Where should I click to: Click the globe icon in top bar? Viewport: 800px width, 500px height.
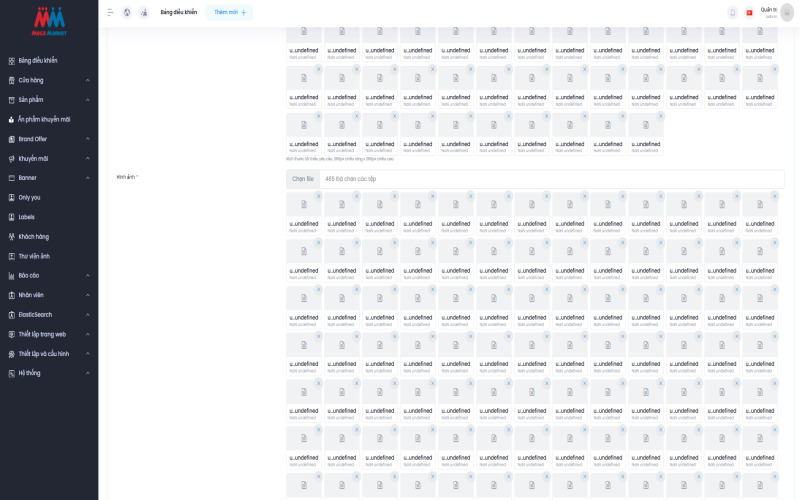[x=127, y=12]
